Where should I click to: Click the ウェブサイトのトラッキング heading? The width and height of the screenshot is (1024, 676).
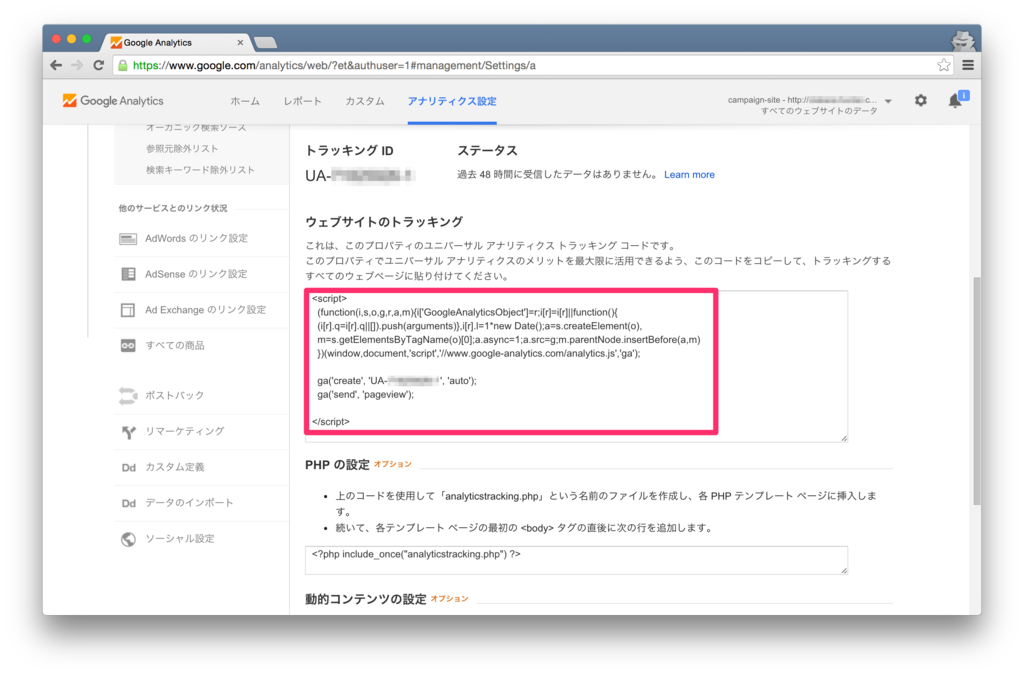(x=384, y=222)
